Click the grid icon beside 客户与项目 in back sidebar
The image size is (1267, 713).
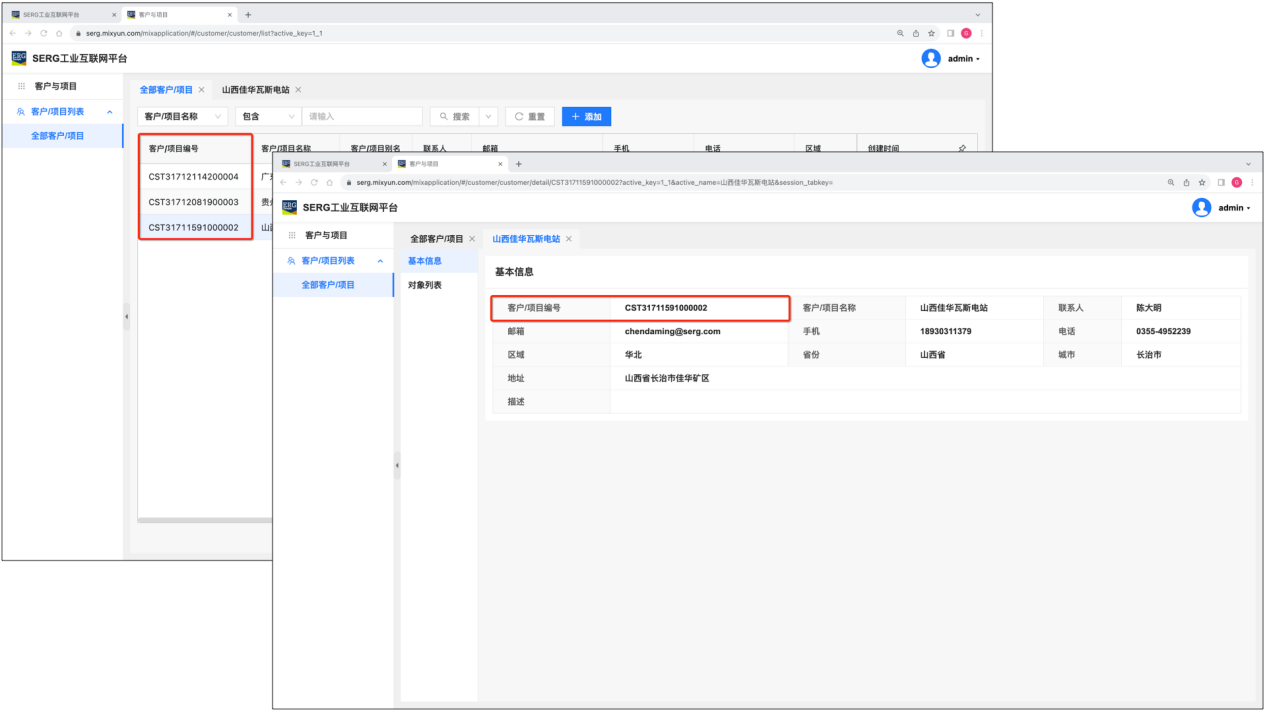(22, 87)
